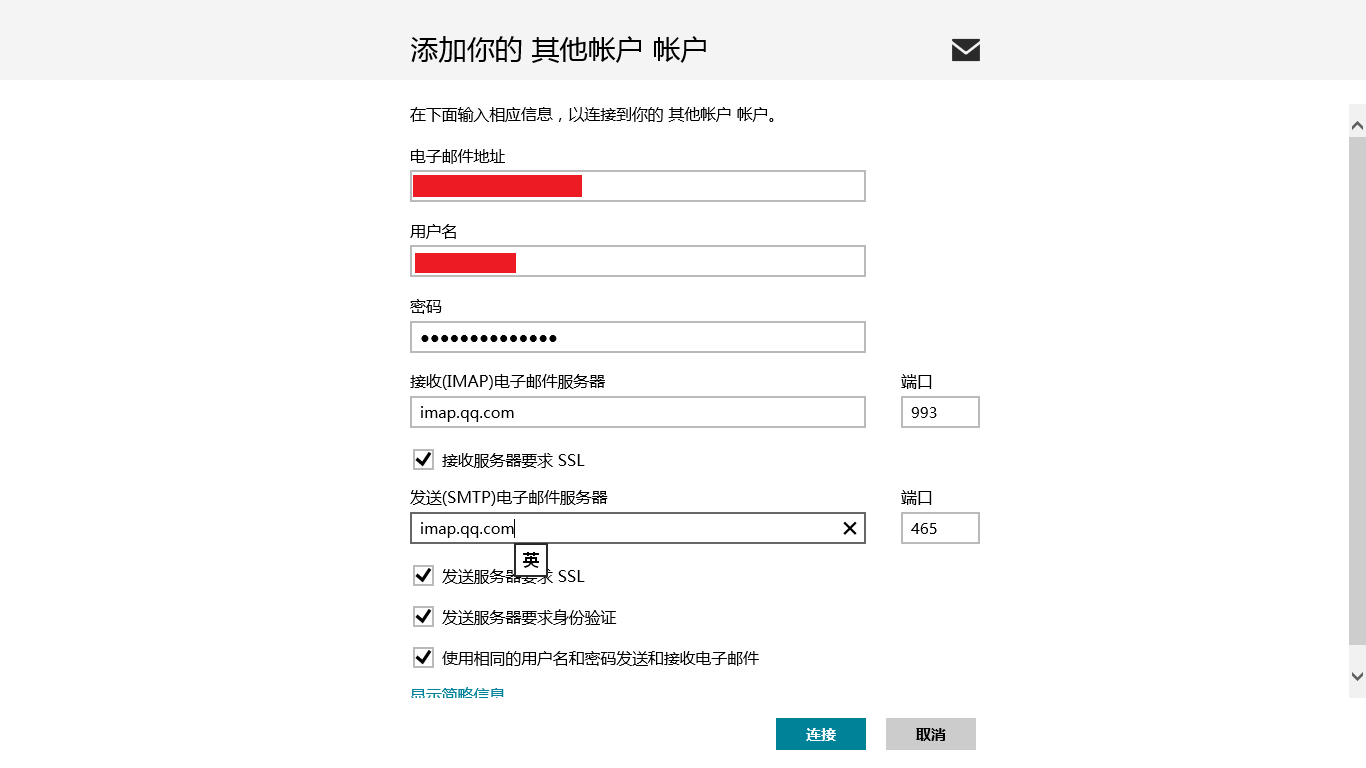Open the 显示简略信息 link
This screenshot has height=768, width=1366.
tap(457, 692)
